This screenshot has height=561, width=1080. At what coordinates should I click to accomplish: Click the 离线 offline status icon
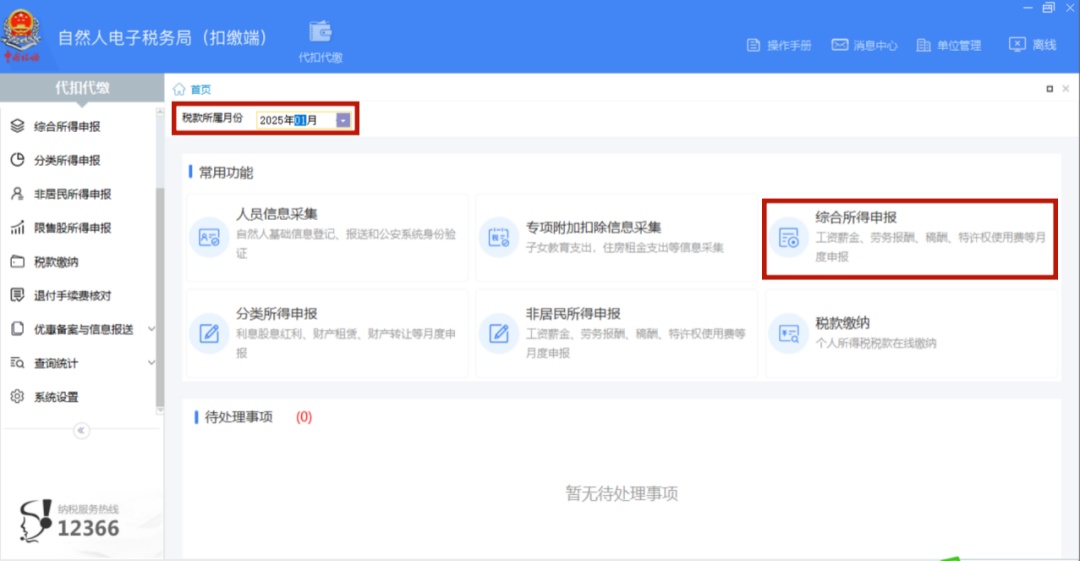(x=1017, y=45)
